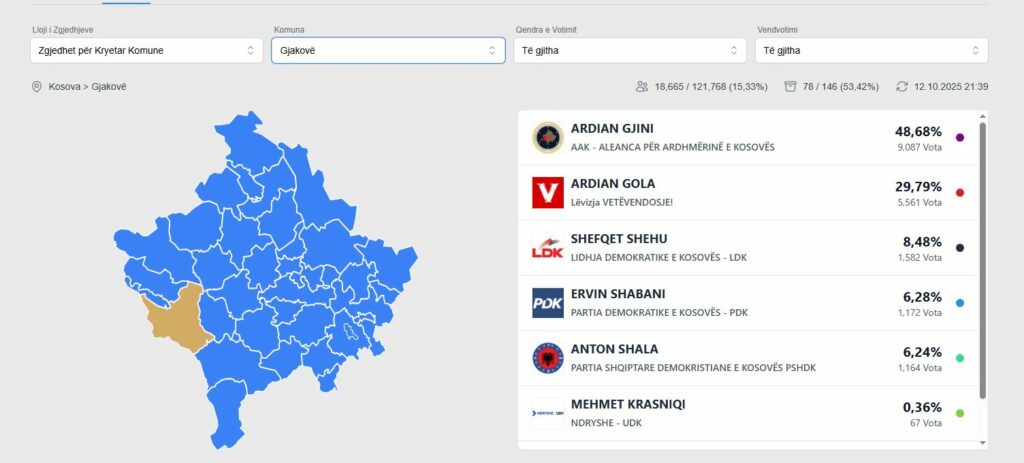Click the PSHDK eagle logo
Image resolution: width=1024 pixels, height=463 pixels.
(548, 358)
